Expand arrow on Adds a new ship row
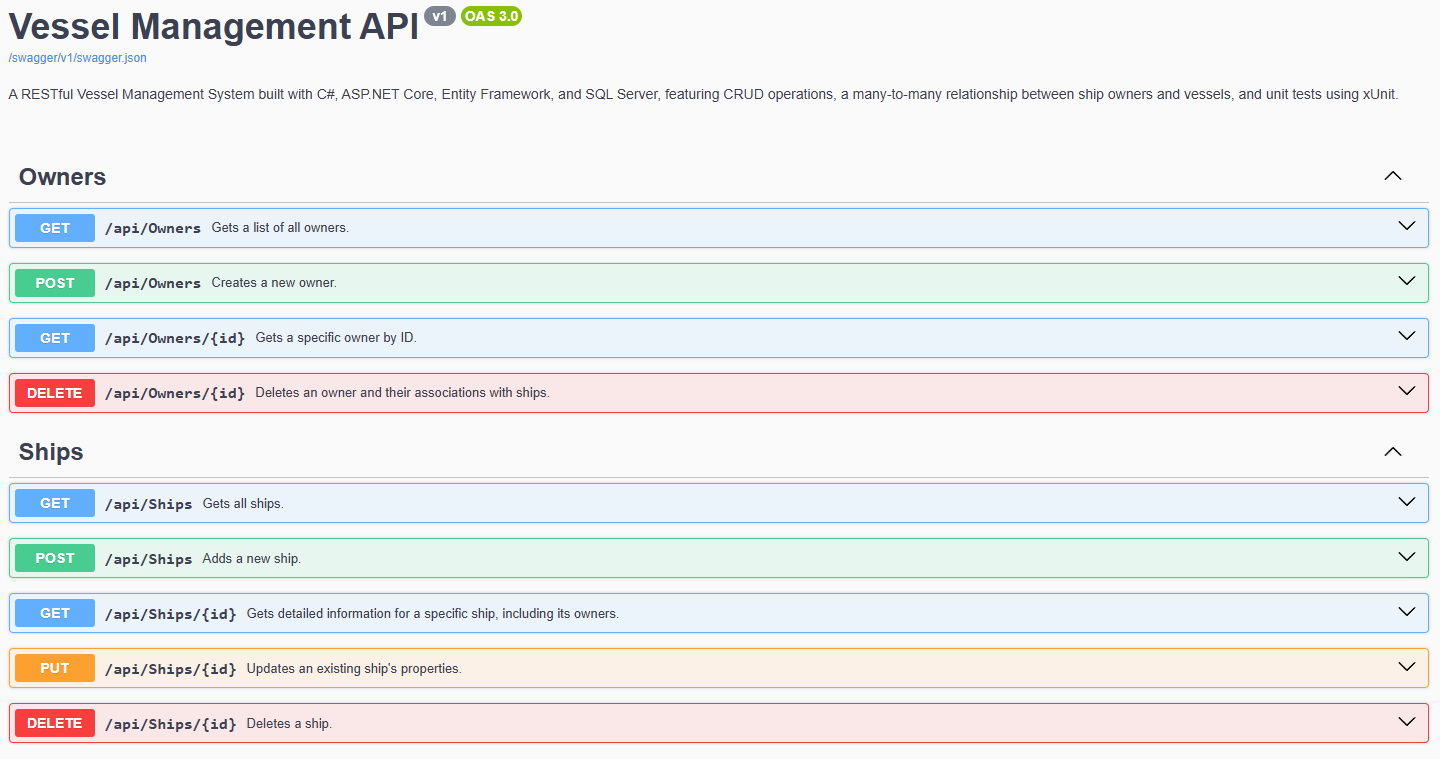This screenshot has height=759, width=1440. pyautogui.click(x=1407, y=556)
